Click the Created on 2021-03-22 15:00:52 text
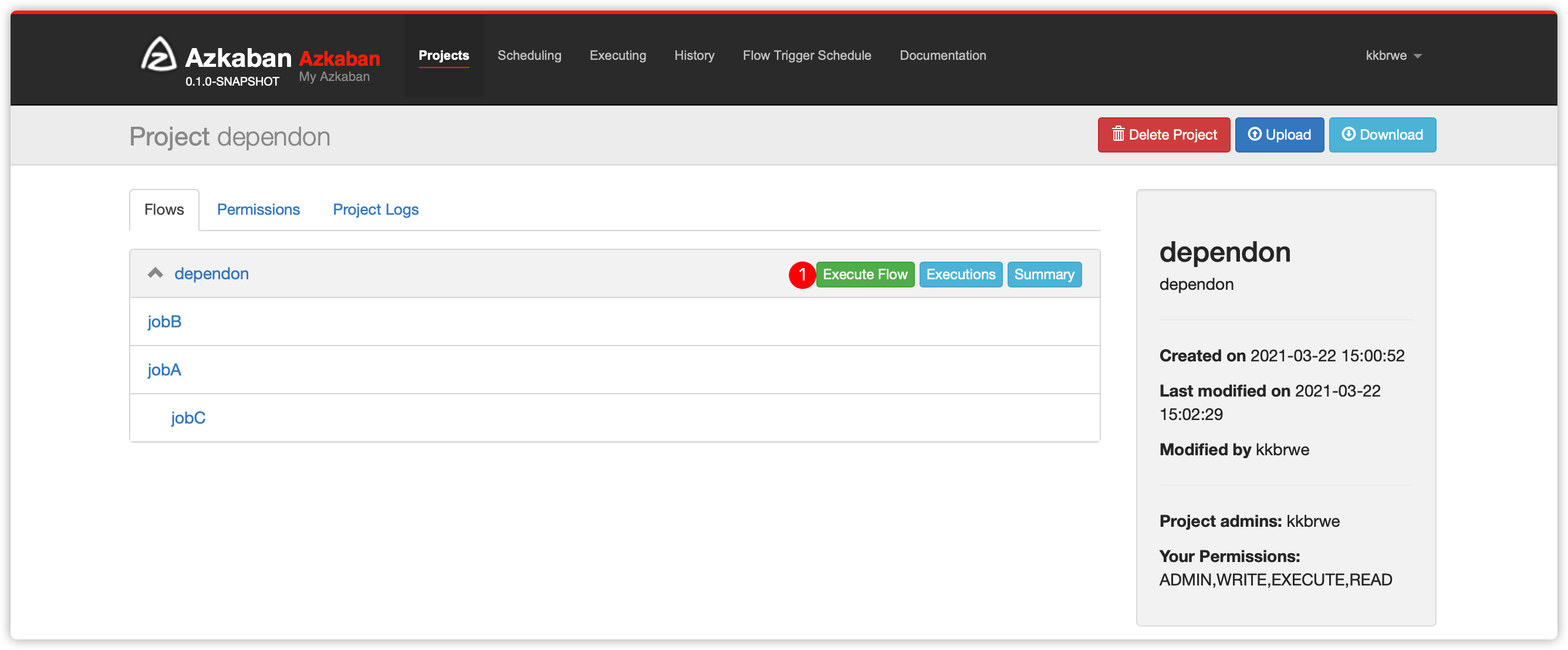 1281,356
